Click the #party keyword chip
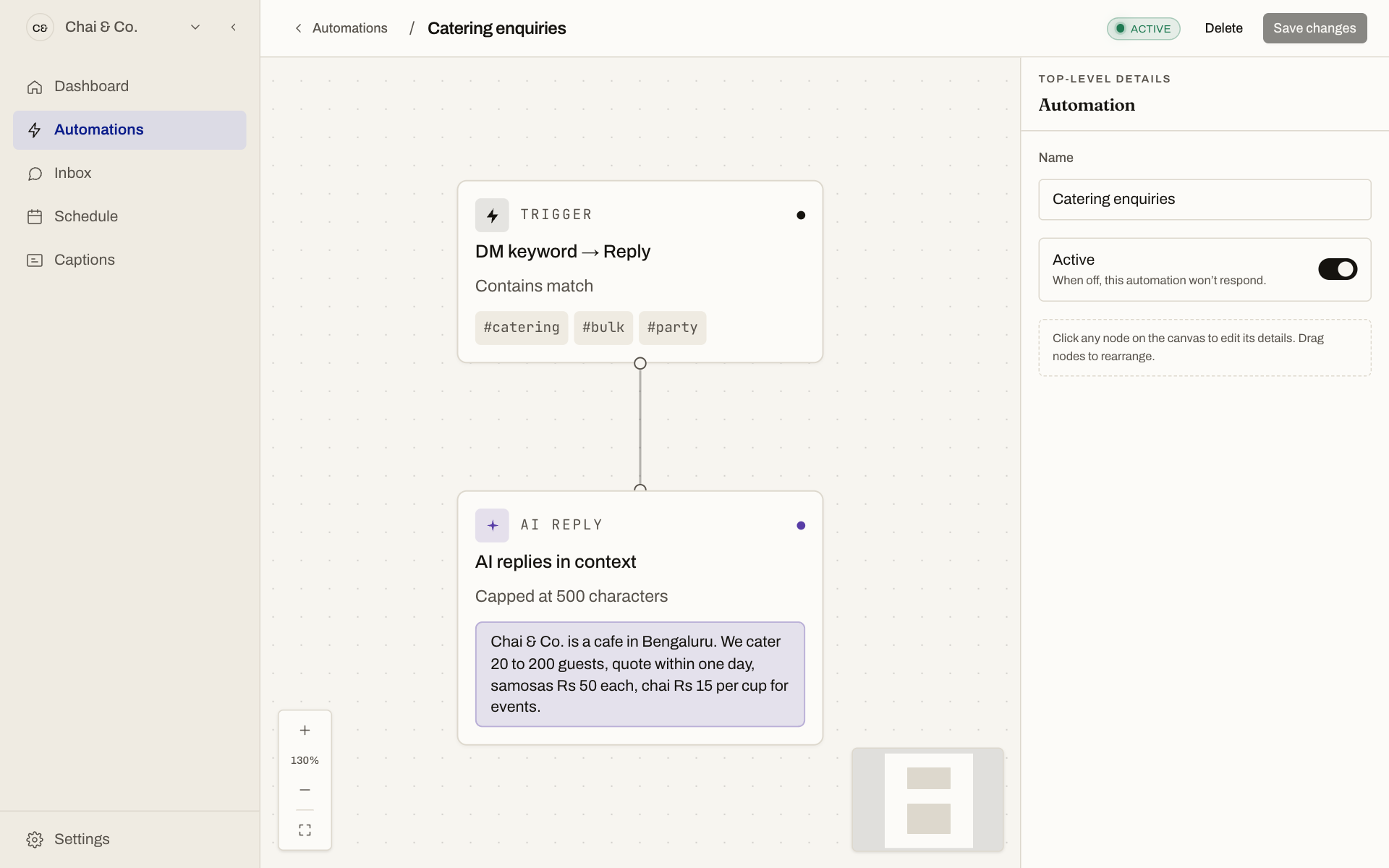The height and width of the screenshot is (868, 1389). click(x=672, y=328)
